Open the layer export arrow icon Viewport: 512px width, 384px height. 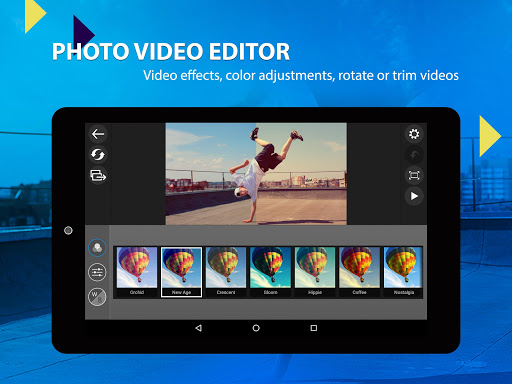pos(98,175)
